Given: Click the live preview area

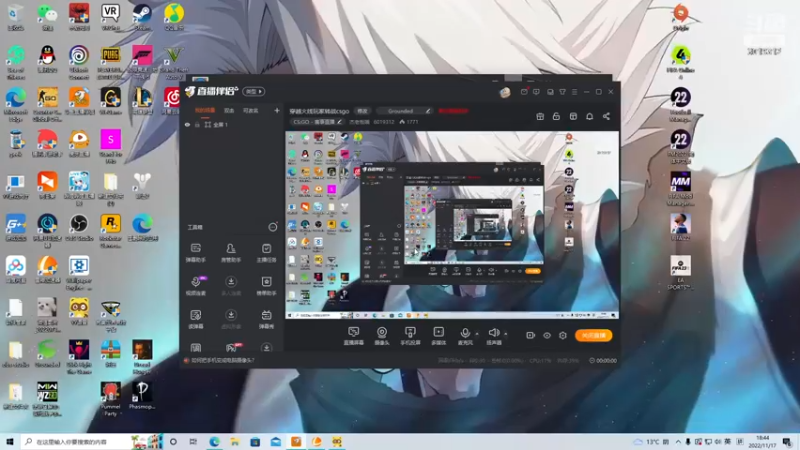Looking at the screenshot, I should (x=452, y=225).
